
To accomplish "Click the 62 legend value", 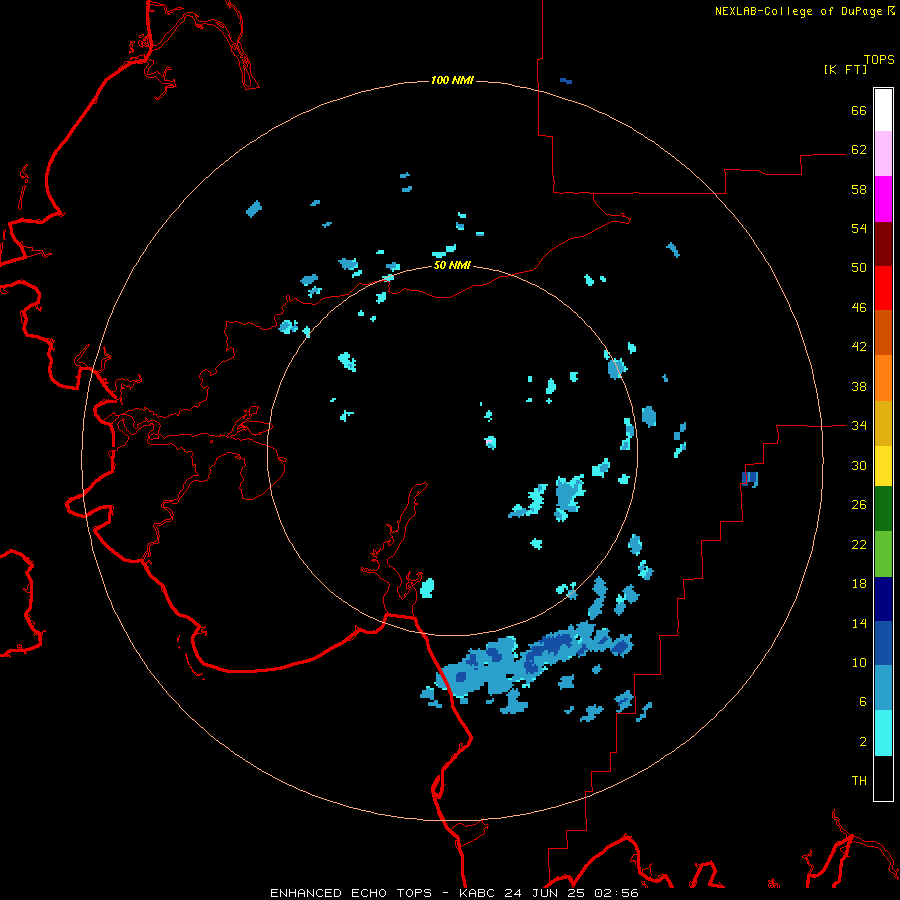I will pyautogui.click(x=859, y=149).
